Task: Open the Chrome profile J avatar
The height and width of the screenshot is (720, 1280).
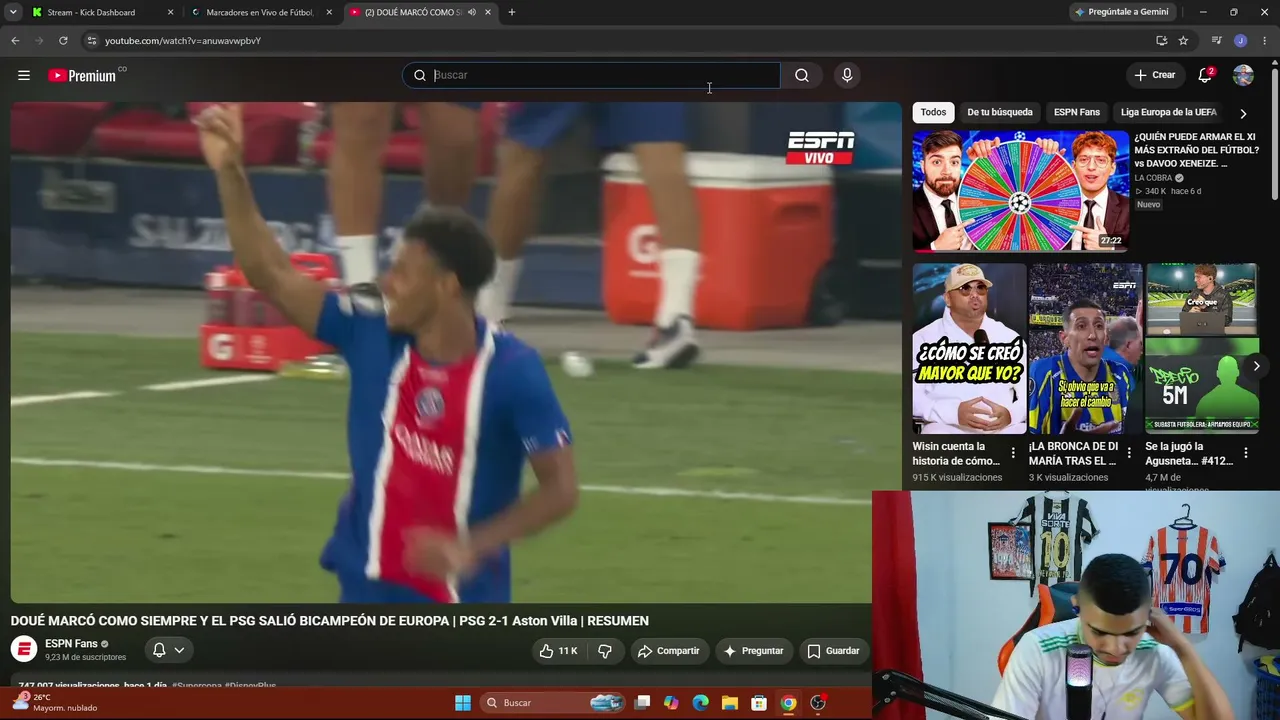Action: click(x=1240, y=40)
